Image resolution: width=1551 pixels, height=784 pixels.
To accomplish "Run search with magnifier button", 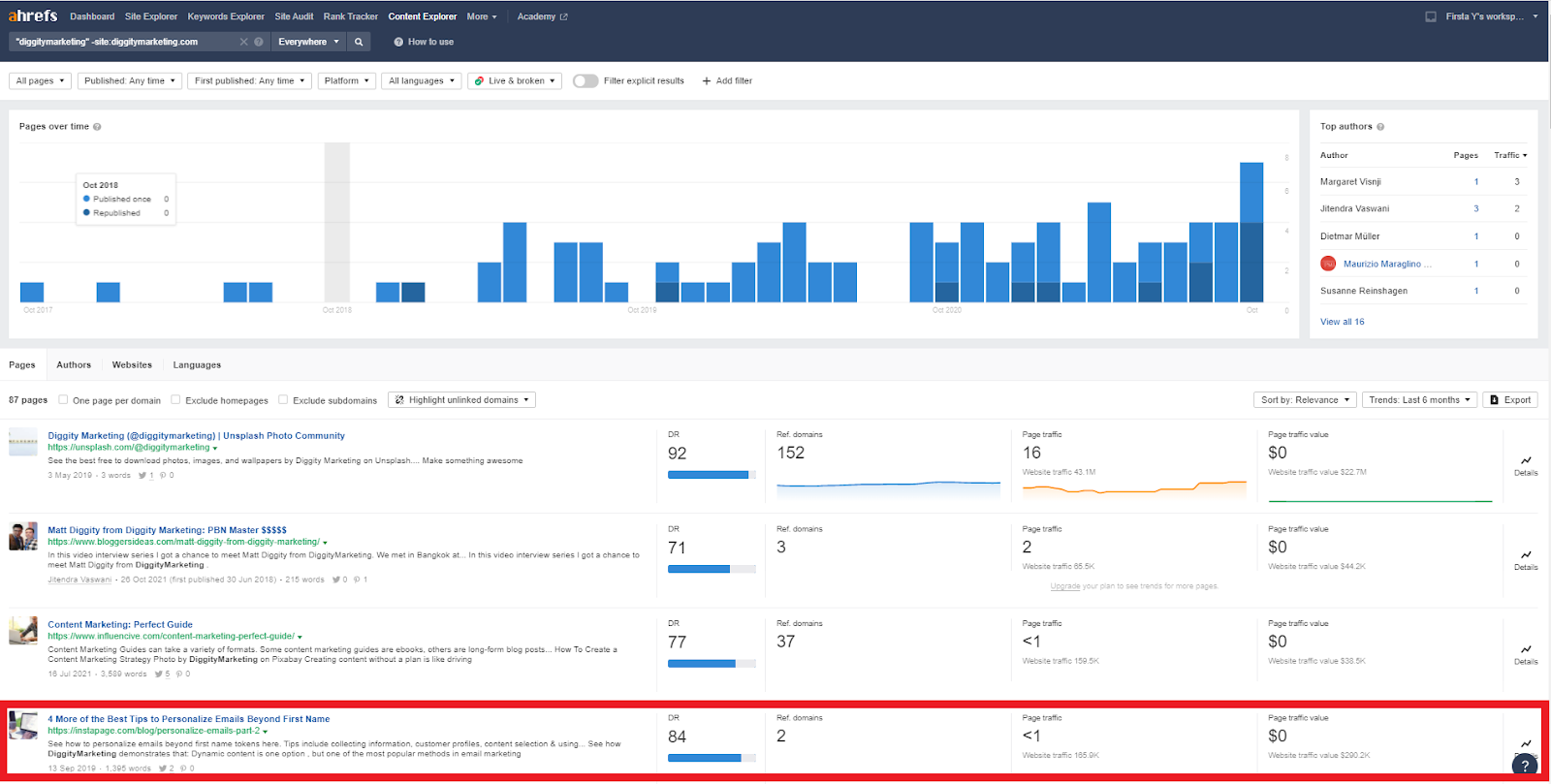I will pyautogui.click(x=359, y=42).
